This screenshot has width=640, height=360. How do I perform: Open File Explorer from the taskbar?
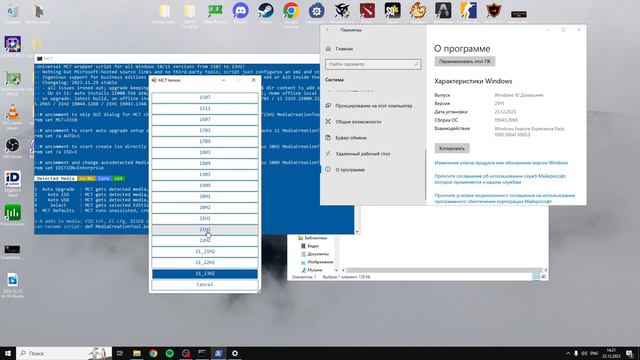pos(137,353)
